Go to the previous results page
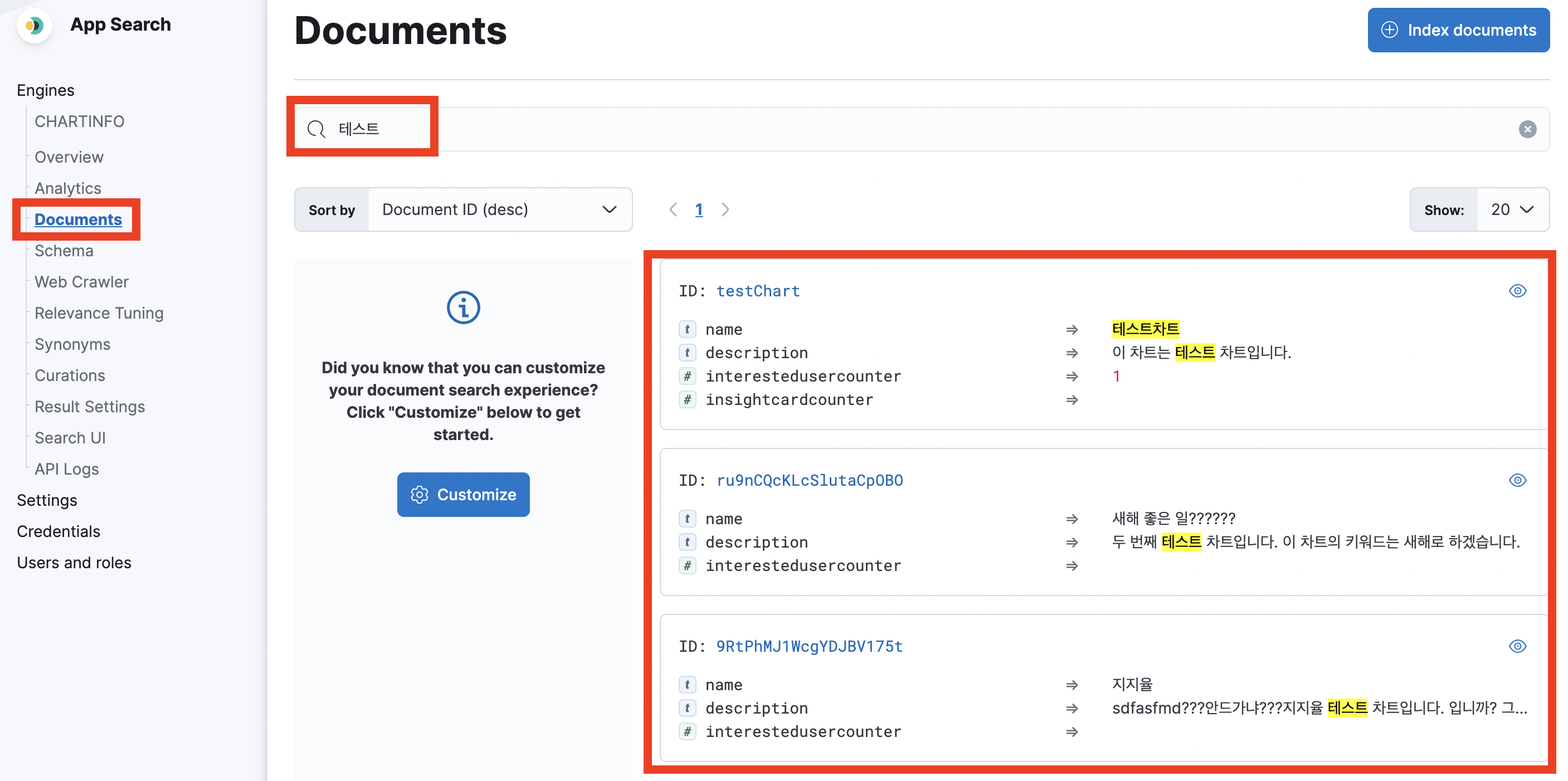The width and height of the screenshot is (1568, 781). [673, 210]
